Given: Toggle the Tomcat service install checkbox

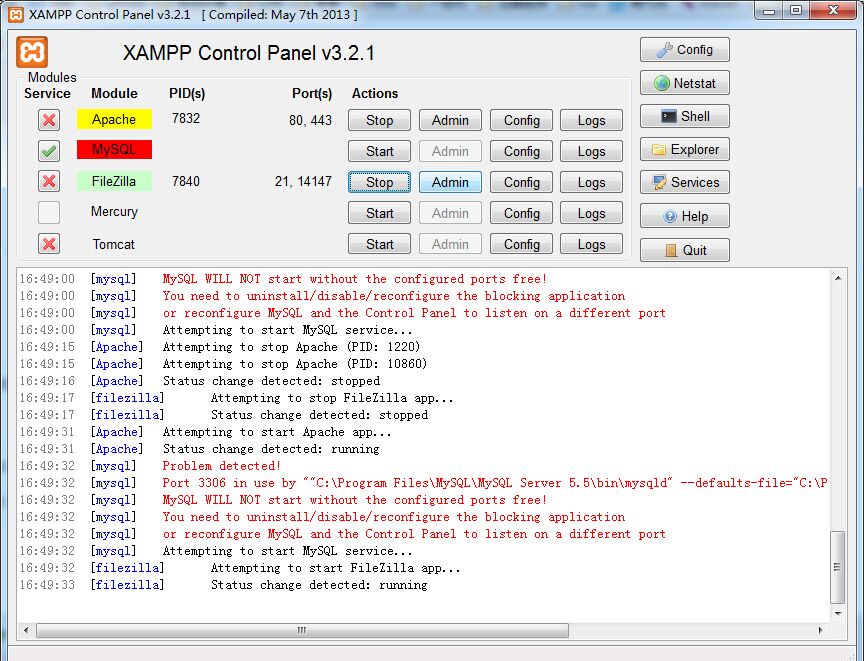Looking at the screenshot, I should coord(49,243).
